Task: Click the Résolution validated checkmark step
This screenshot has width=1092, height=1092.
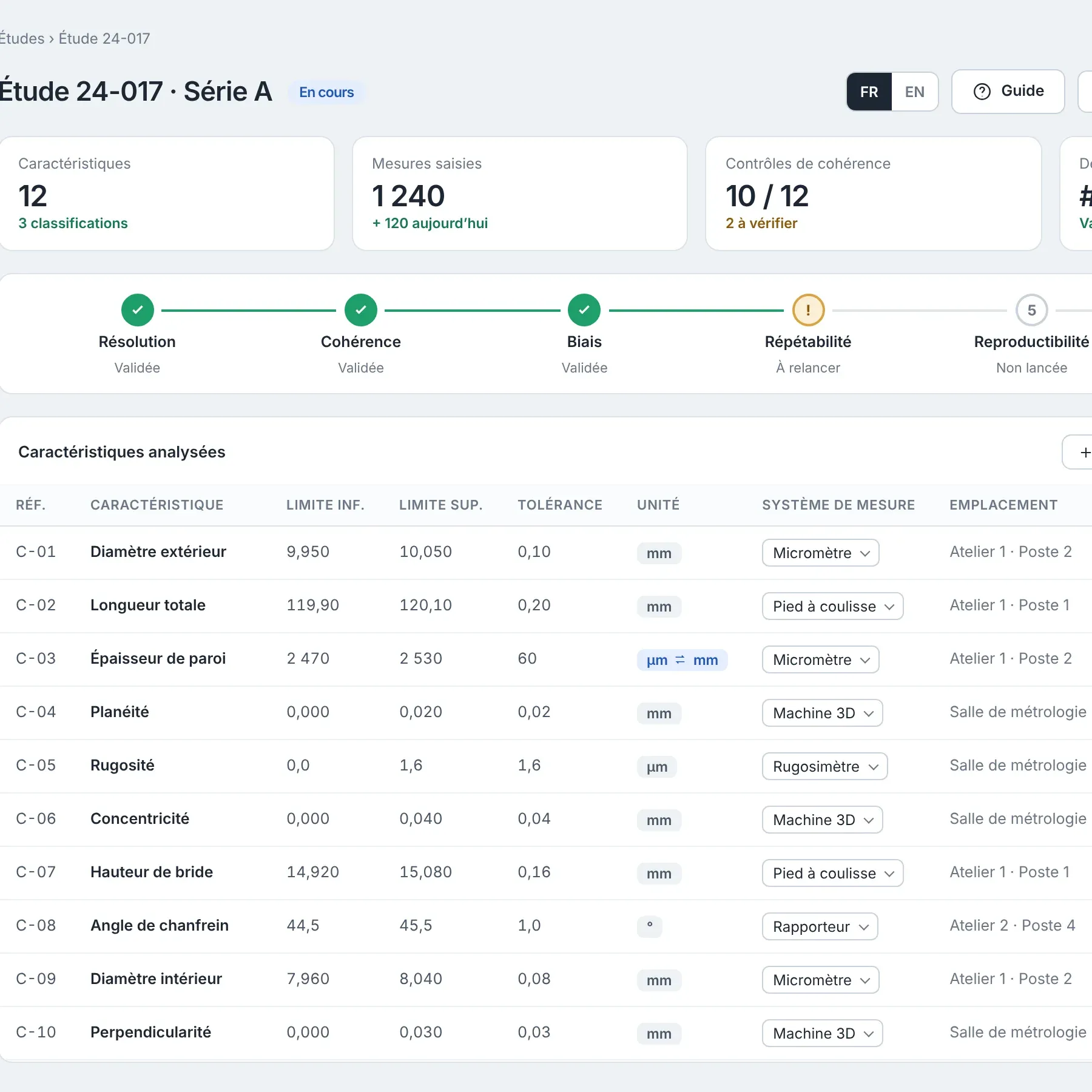Action: click(138, 310)
